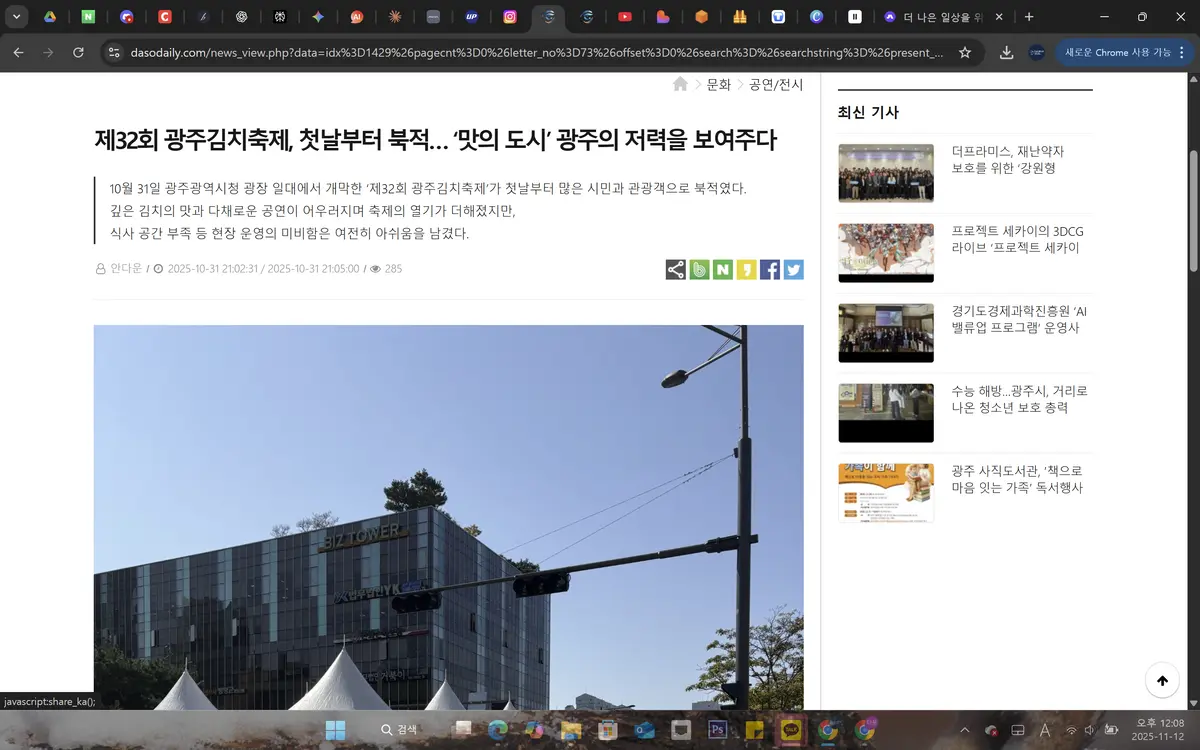Share article on KakaoStory yellow icon
The height and width of the screenshot is (750, 1200).
click(x=746, y=269)
